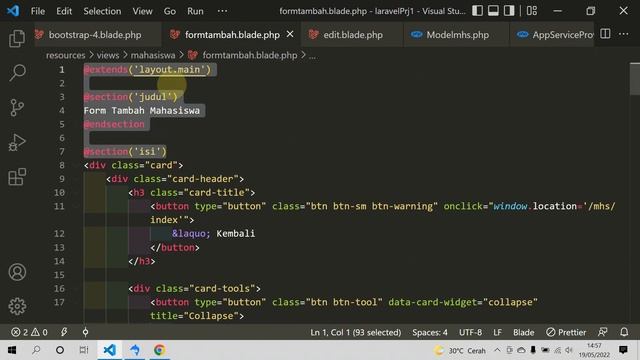Viewport: 640px width, 360px height.
Task: Open the Source Control view
Action: [17, 107]
